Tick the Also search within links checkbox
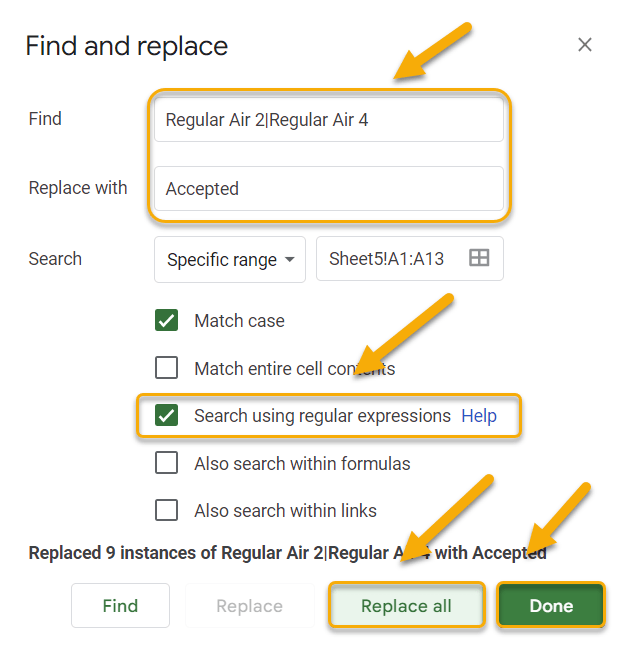Image resolution: width=629 pixels, height=645 pixels. tap(167, 510)
